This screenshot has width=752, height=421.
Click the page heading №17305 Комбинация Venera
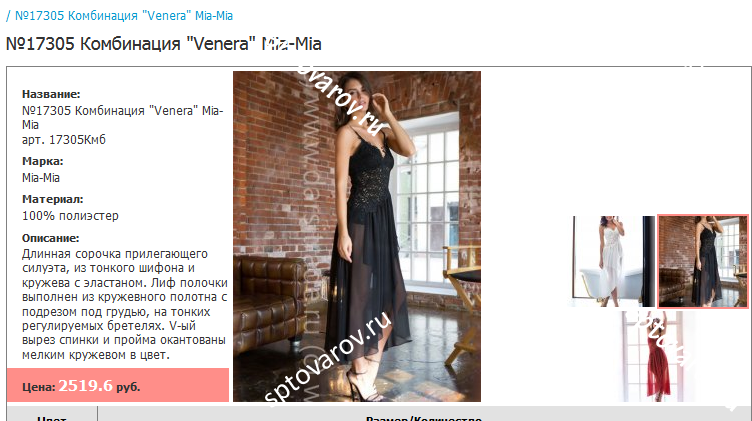point(164,44)
